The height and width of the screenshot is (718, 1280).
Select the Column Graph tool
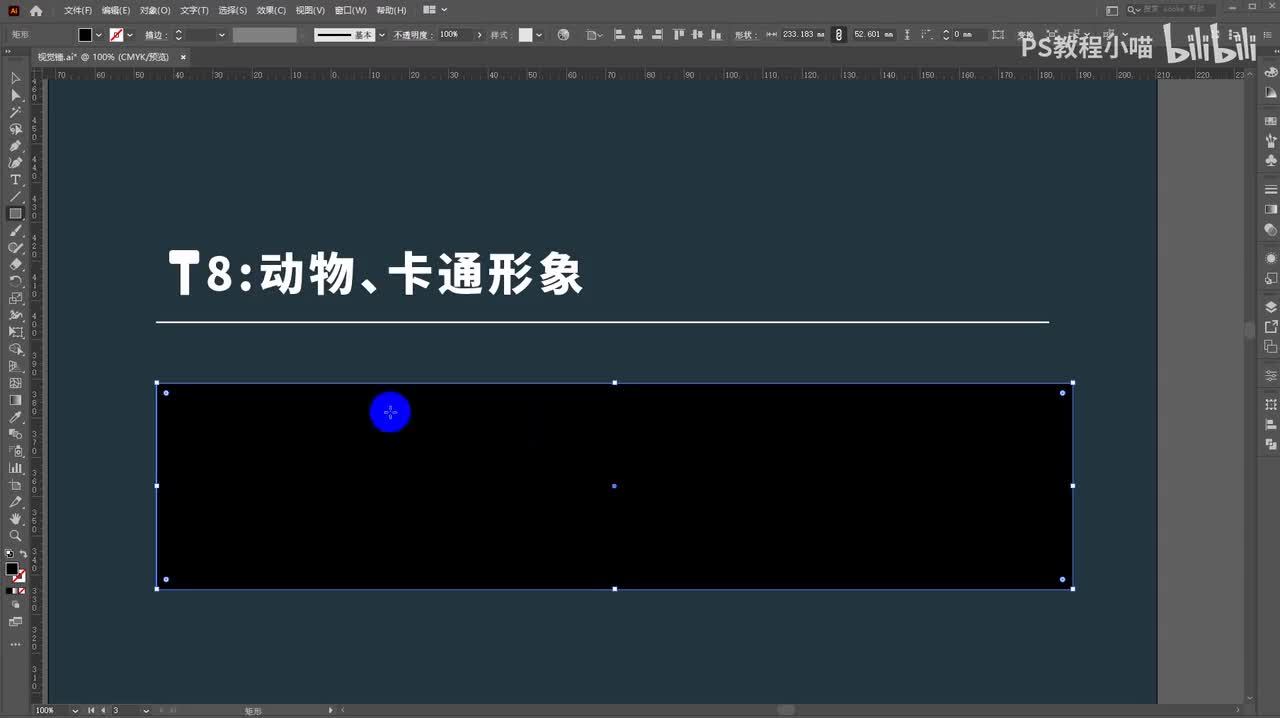click(x=15, y=467)
